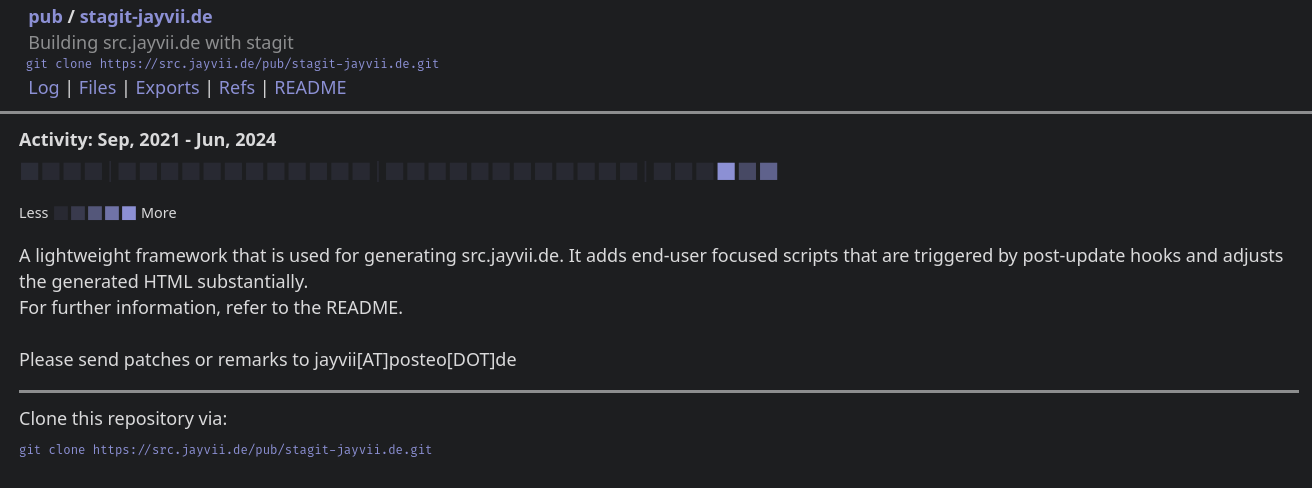Click the activity square between the brightest and last
Image resolution: width=1312 pixels, height=488 pixels.
(747, 171)
